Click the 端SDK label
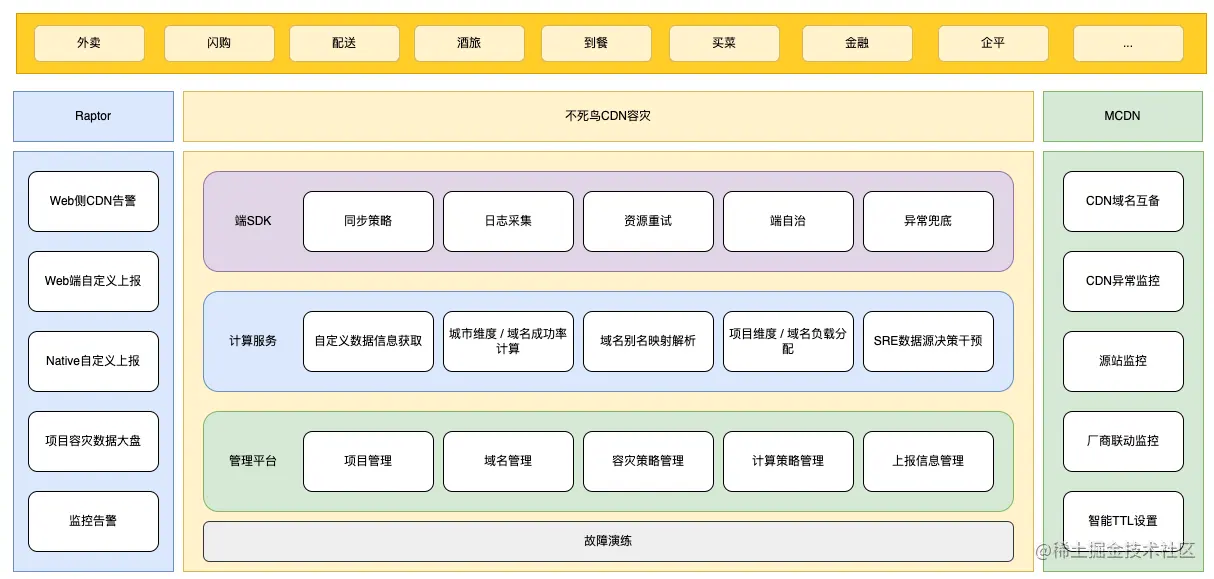The width and height of the screenshot is (1214, 579). 253,221
